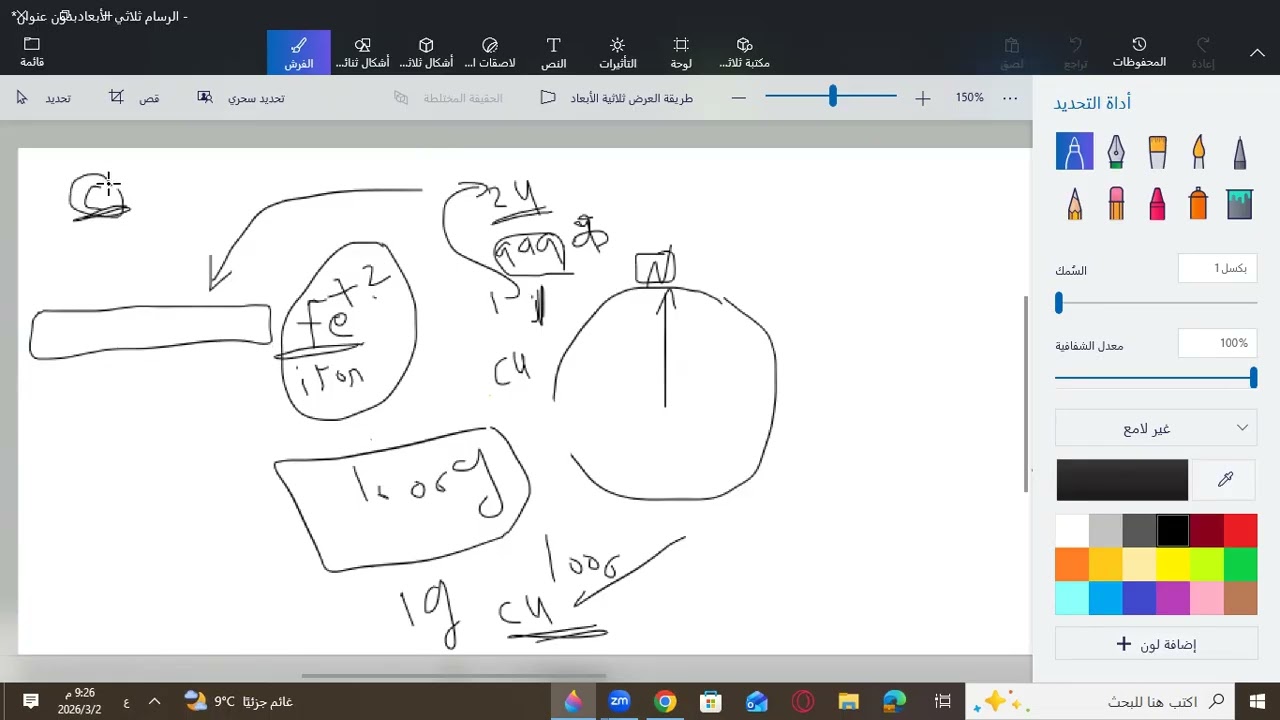The height and width of the screenshot is (720, 1280).
Task: Select the Pixel pen tool
Action: [1239, 151]
